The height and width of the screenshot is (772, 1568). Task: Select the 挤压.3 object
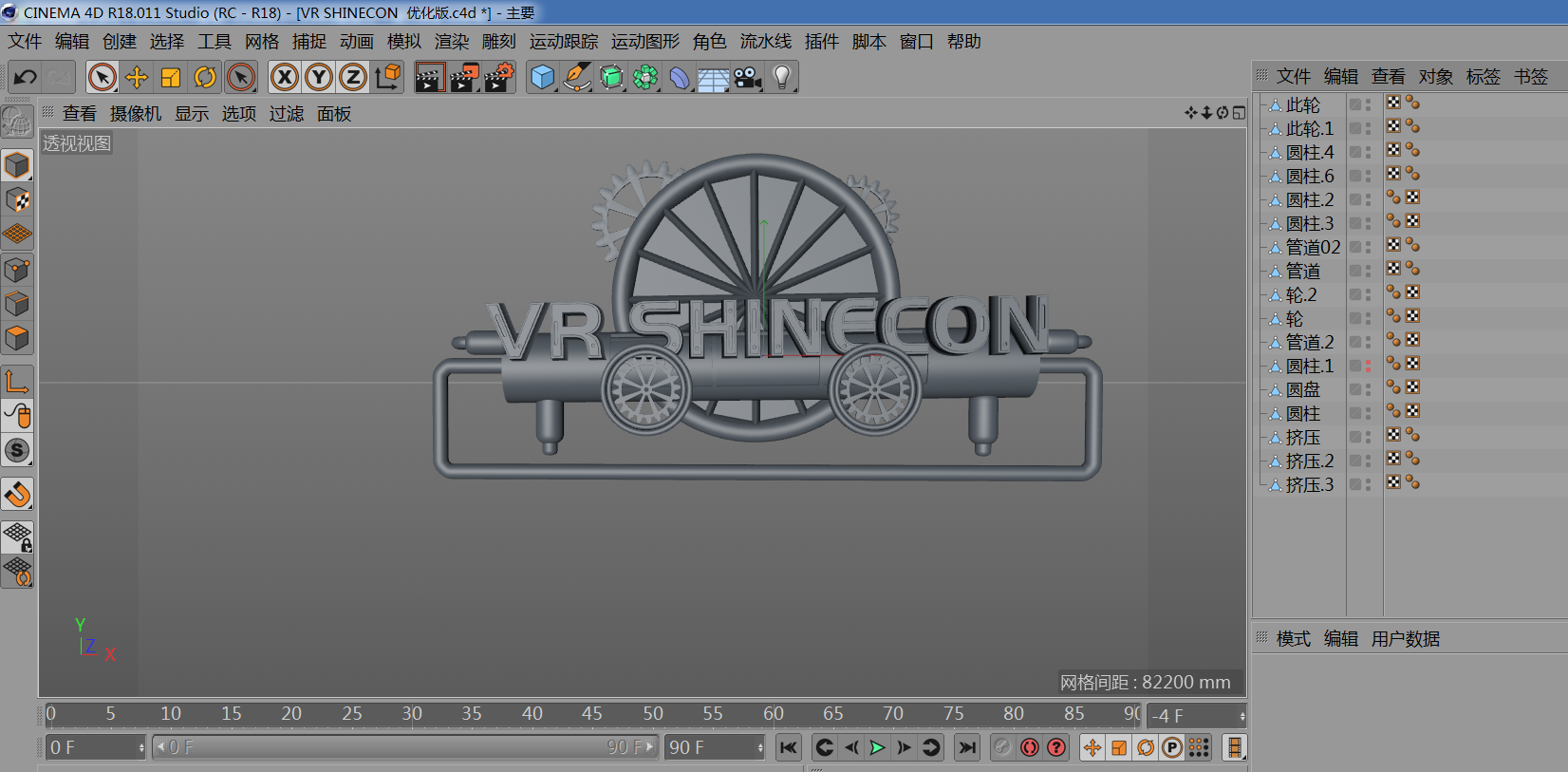tap(1310, 484)
